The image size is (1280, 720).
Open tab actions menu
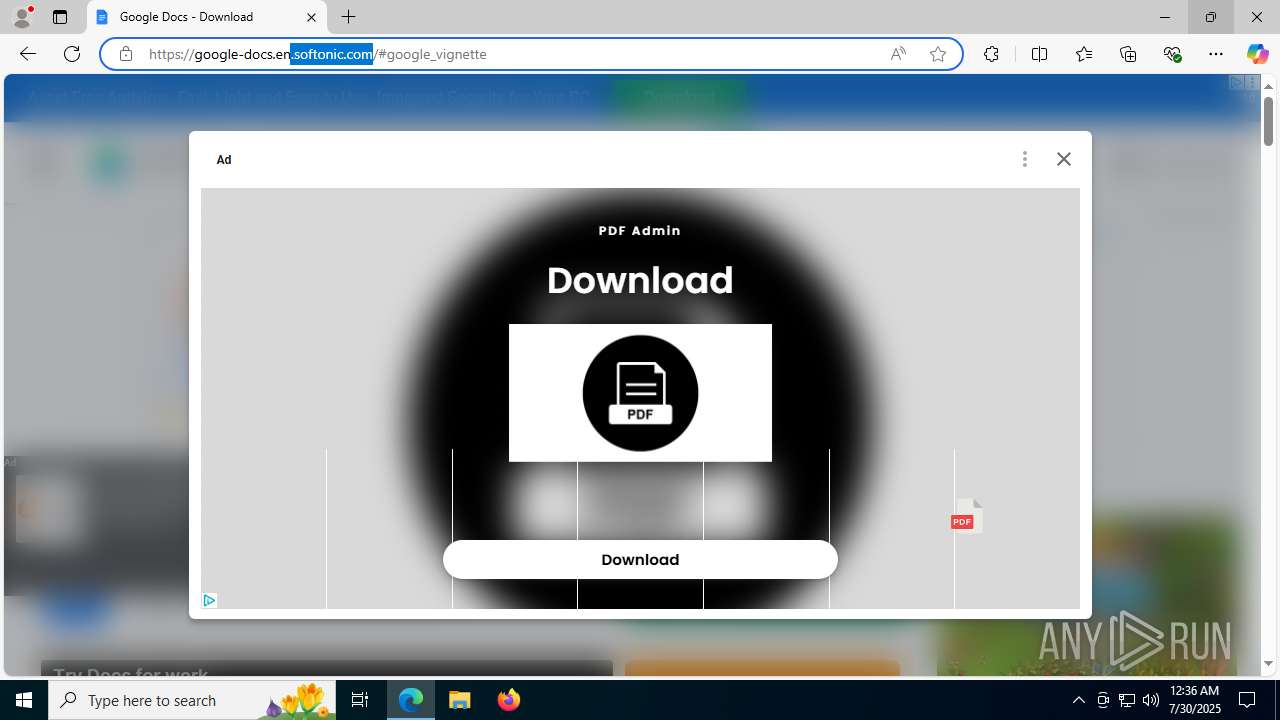point(60,17)
